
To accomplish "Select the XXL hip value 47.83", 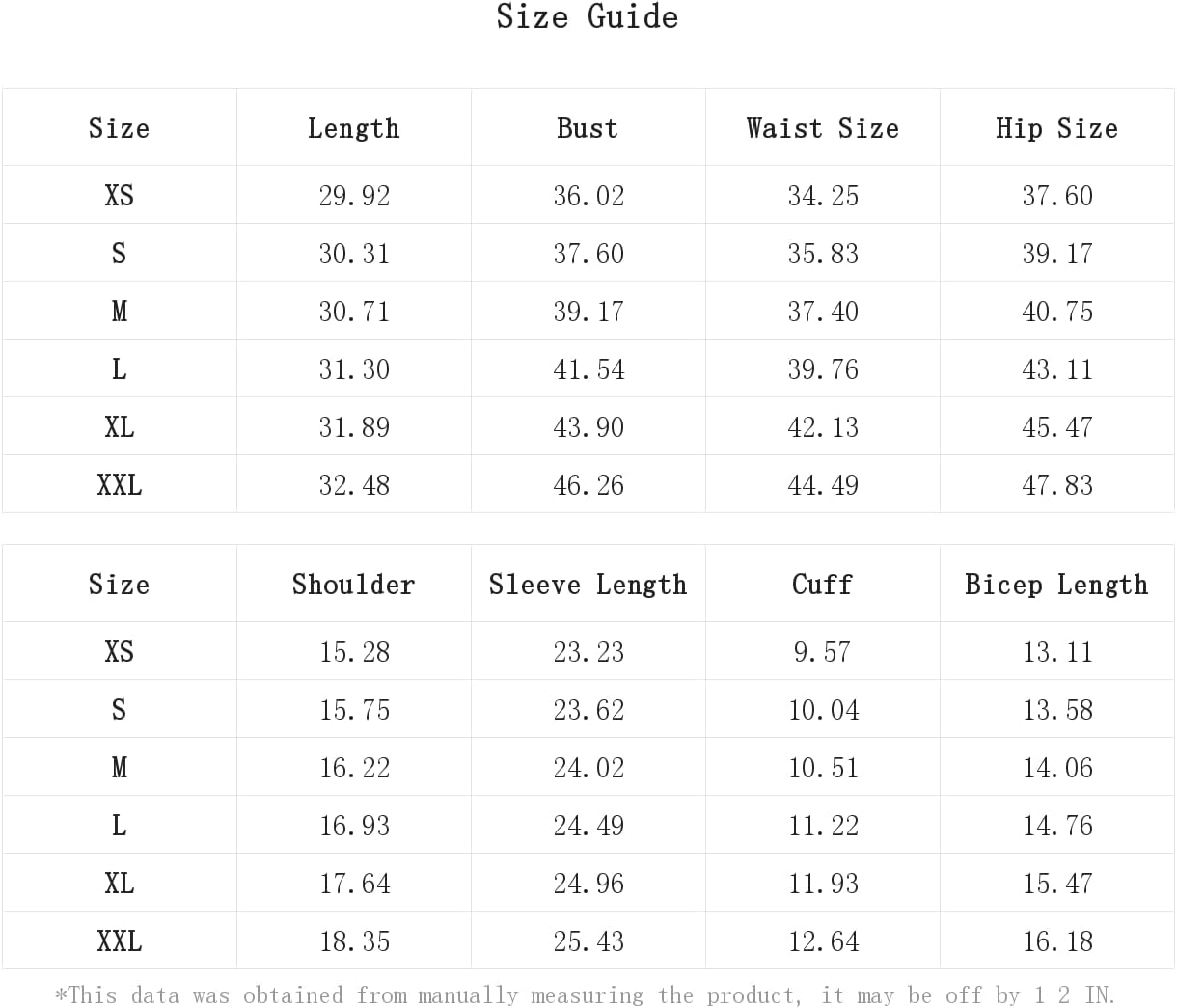I will pyautogui.click(x=1057, y=485).
